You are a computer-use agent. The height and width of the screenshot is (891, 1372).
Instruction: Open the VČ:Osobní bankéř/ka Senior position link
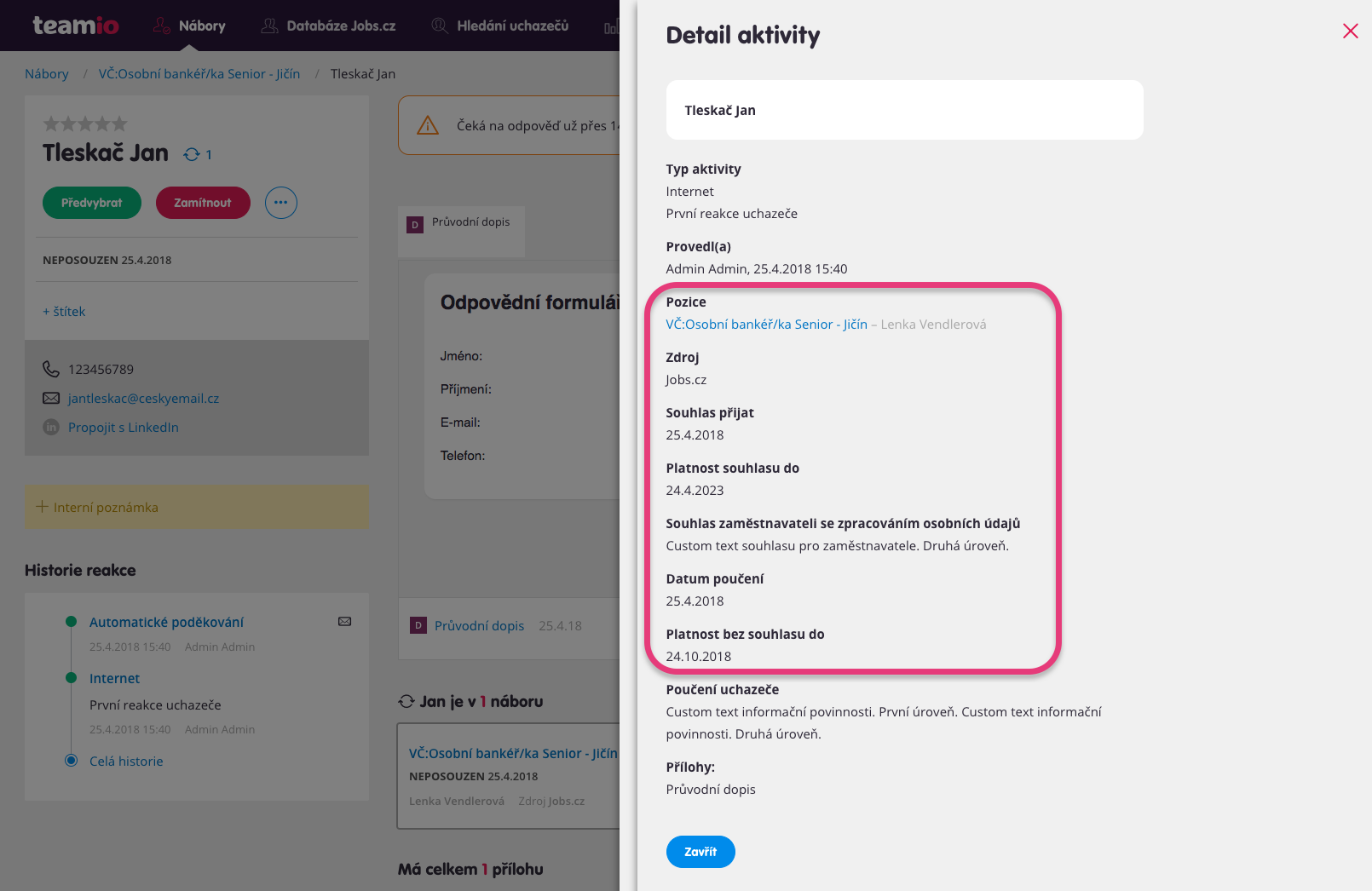point(766,325)
